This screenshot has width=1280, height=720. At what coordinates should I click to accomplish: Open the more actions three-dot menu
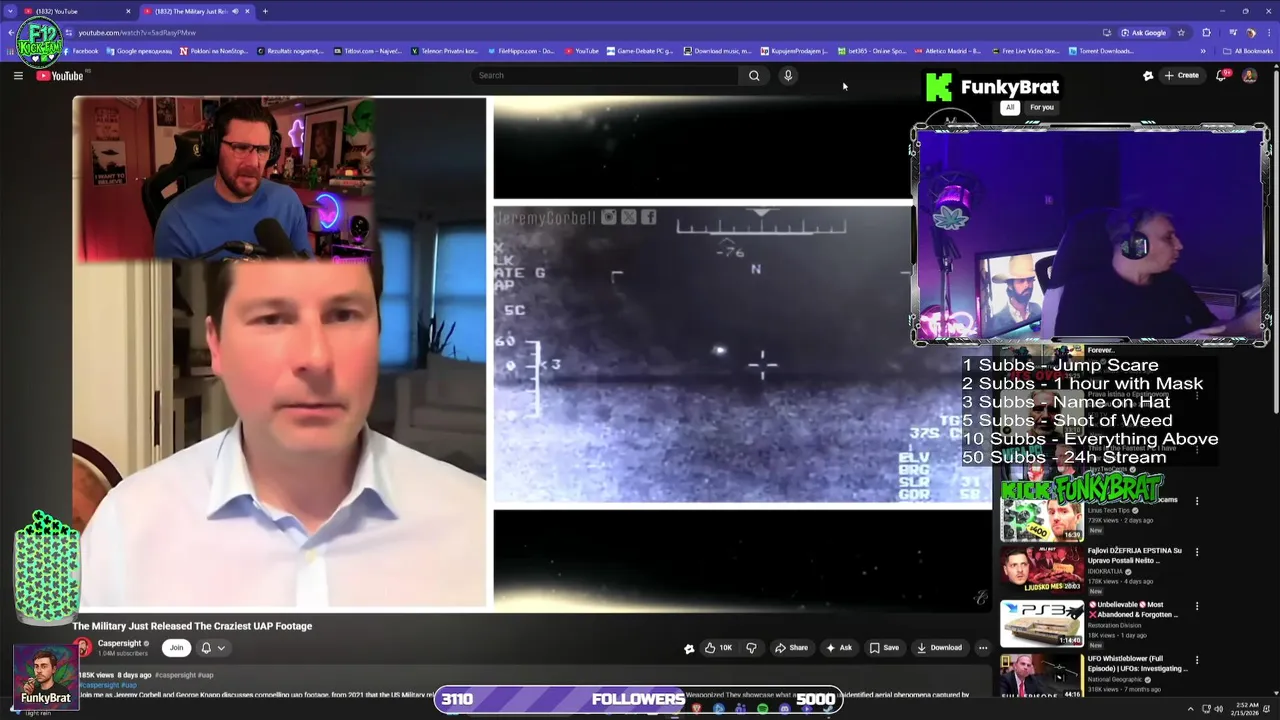pyautogui.click(x=983, y=648)
